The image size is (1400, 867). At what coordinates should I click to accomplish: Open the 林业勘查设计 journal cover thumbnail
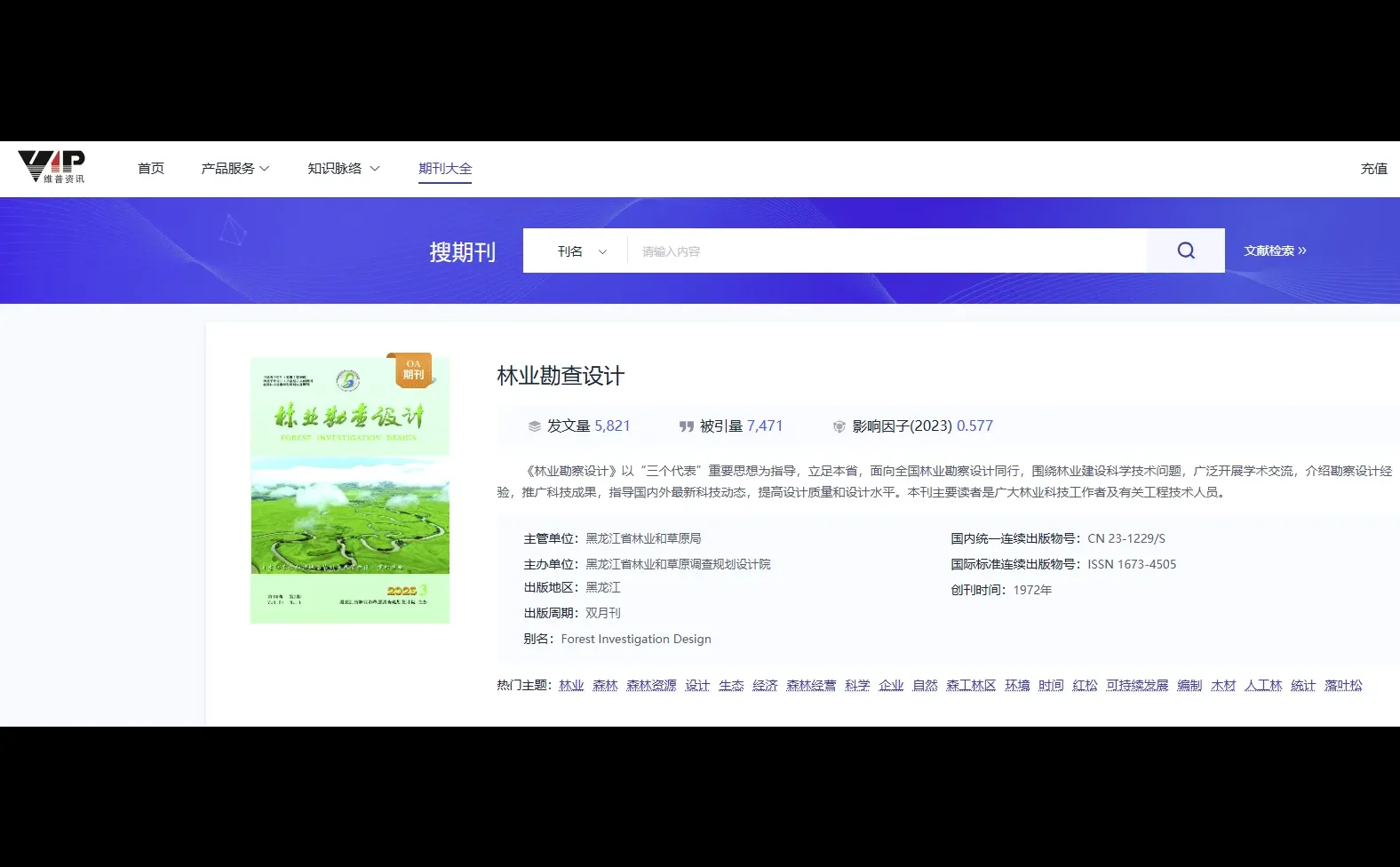tap(350, 490)
